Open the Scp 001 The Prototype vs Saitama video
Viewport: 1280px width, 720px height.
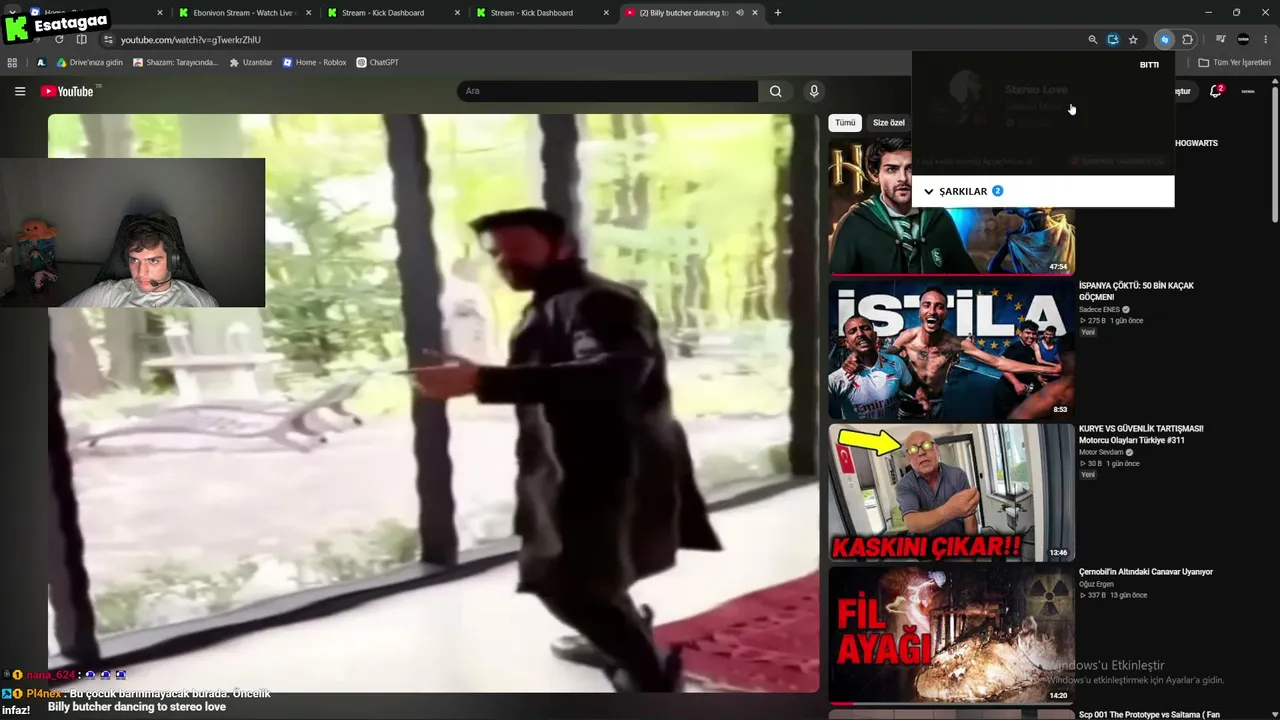coord(1149,715)
